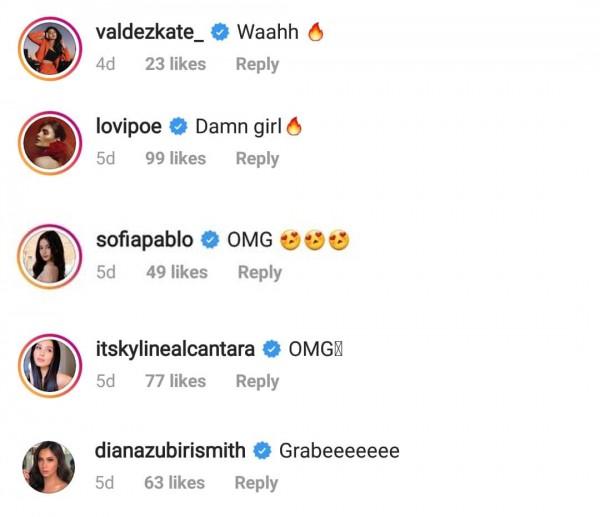Open lovipoe profile picture
The height and width of the screenshot is (517, 600).
click(x=49, y=143)
